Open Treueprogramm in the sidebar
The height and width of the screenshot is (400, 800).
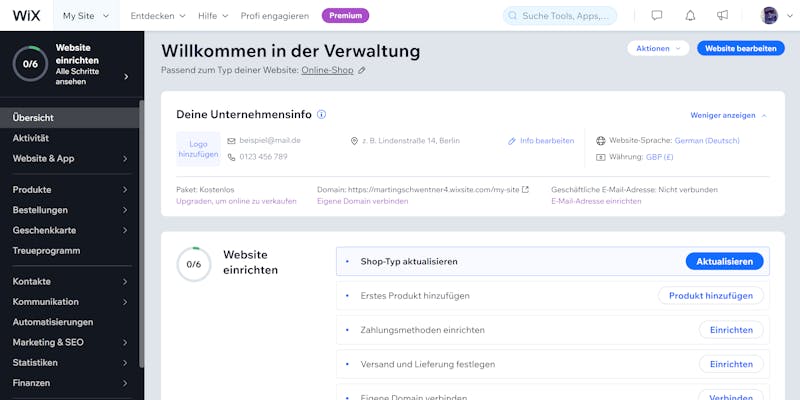[70, 251]
